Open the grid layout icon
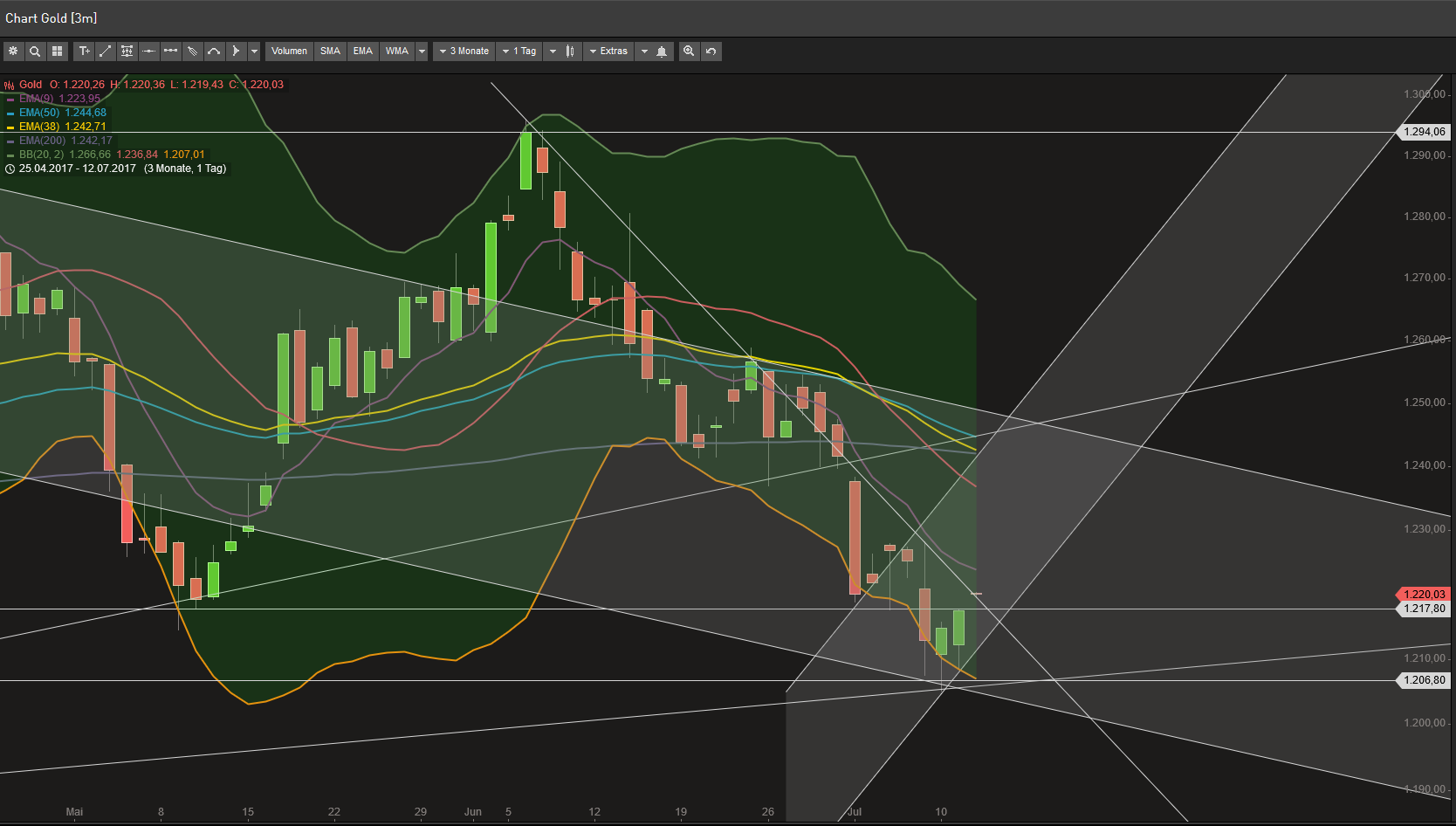This screenshot has width=1456, height=826. tap(57, 52)
